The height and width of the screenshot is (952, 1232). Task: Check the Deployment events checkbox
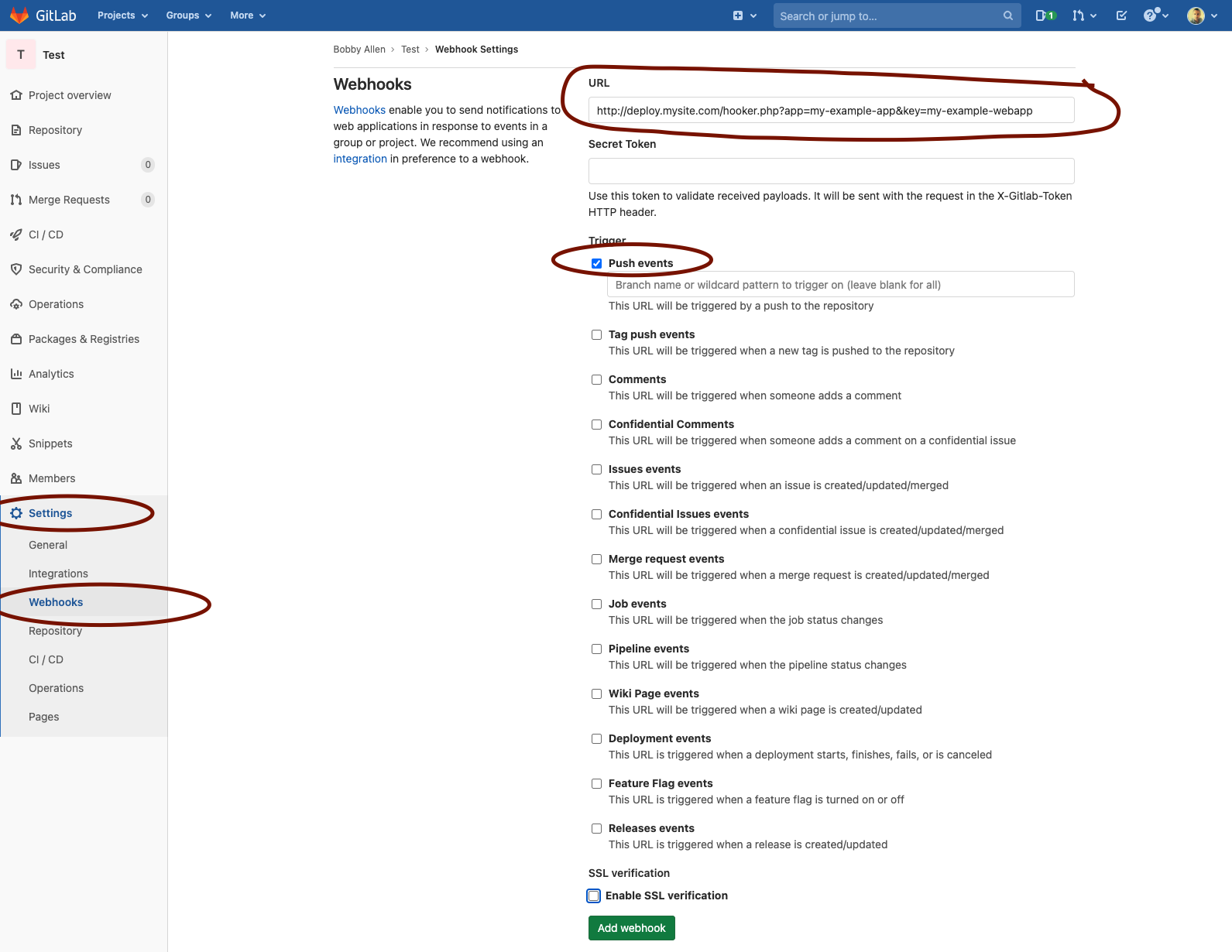coord(596,738)
